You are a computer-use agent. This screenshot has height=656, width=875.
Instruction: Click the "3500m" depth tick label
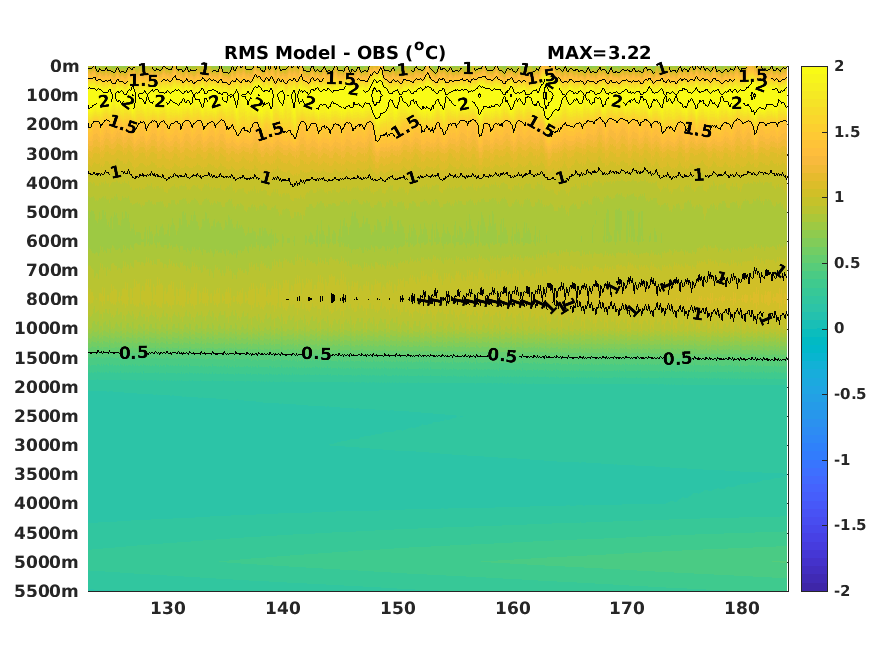pyautogui.click(x=47, y=474)
